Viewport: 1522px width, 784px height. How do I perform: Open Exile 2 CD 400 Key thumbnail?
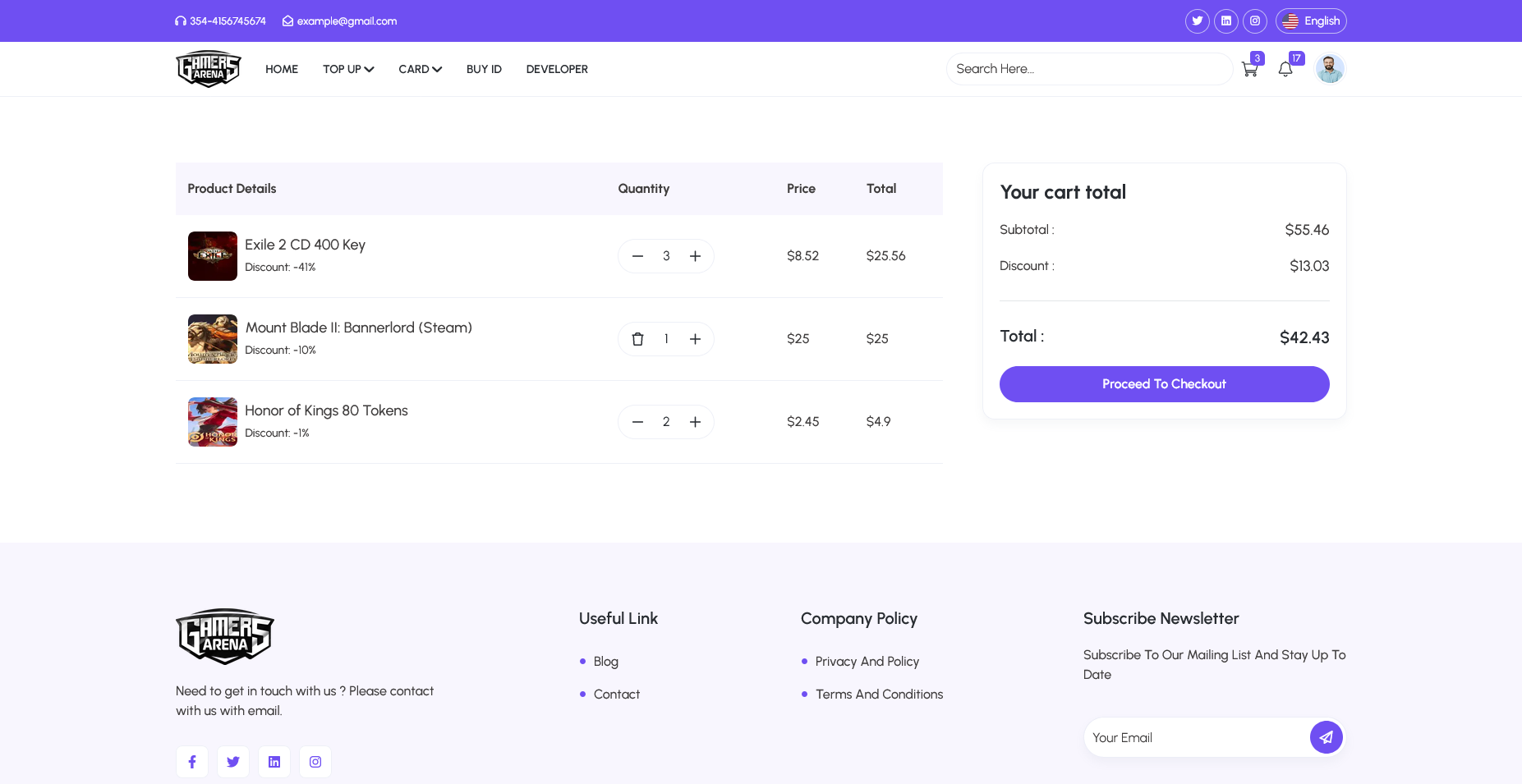[213, 256]
